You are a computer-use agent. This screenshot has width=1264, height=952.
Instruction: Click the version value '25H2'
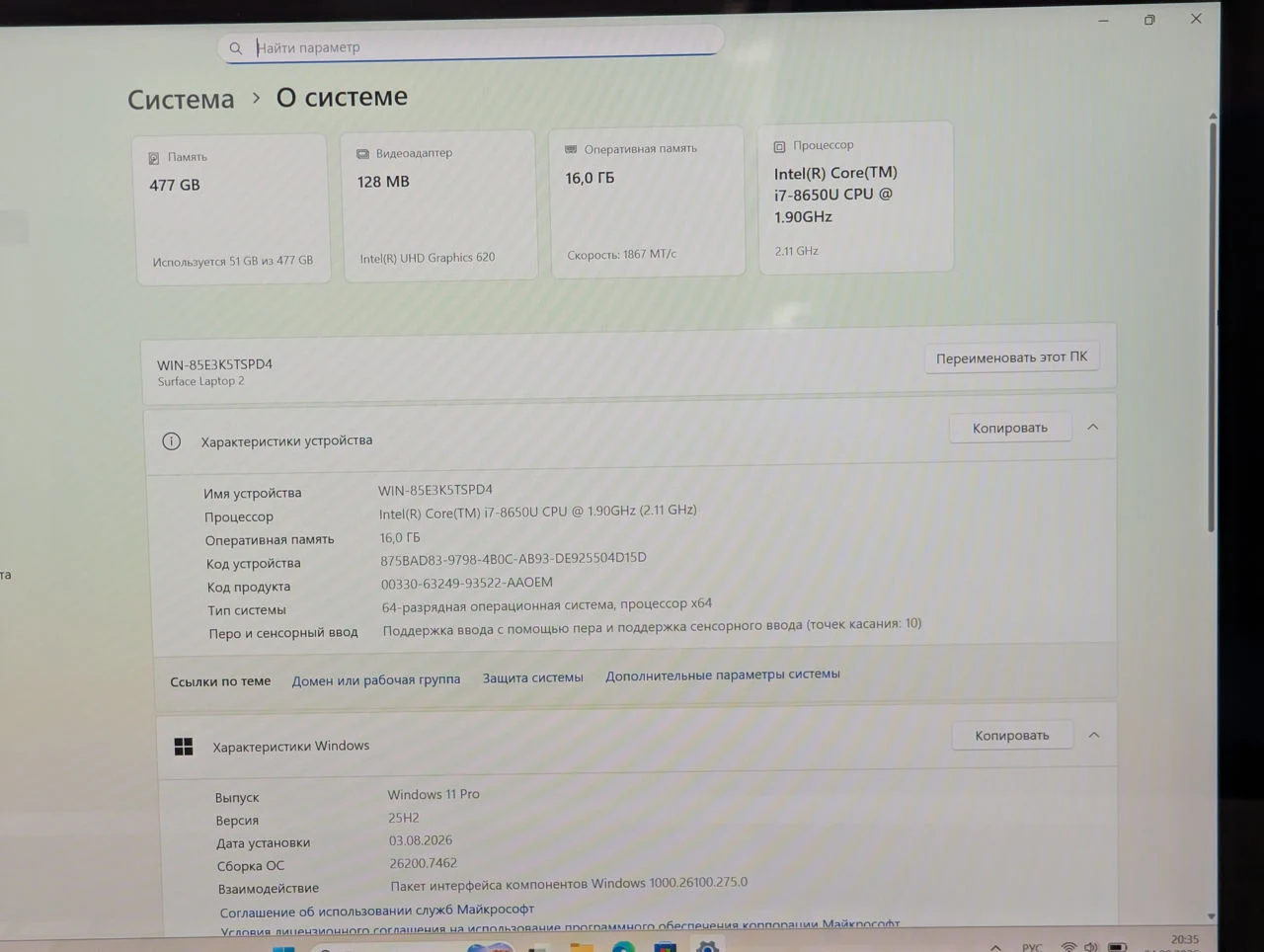point(404,818)
